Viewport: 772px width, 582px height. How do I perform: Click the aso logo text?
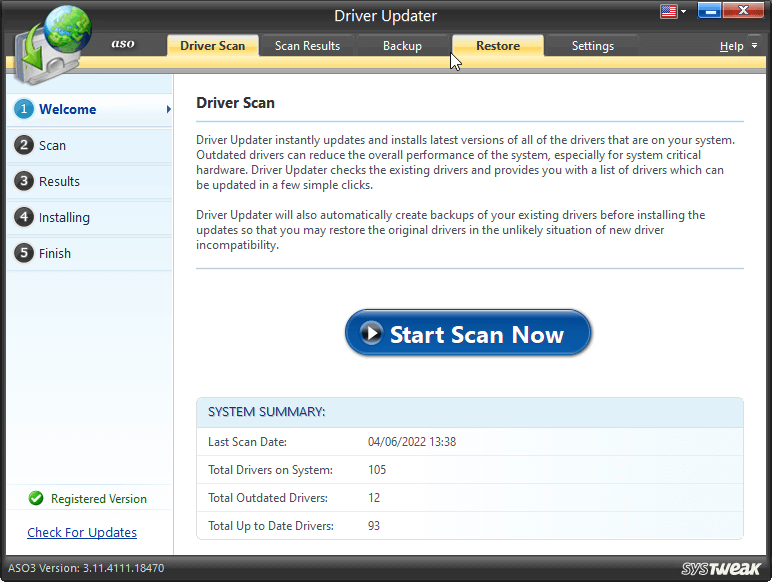[x=123, y=44]
